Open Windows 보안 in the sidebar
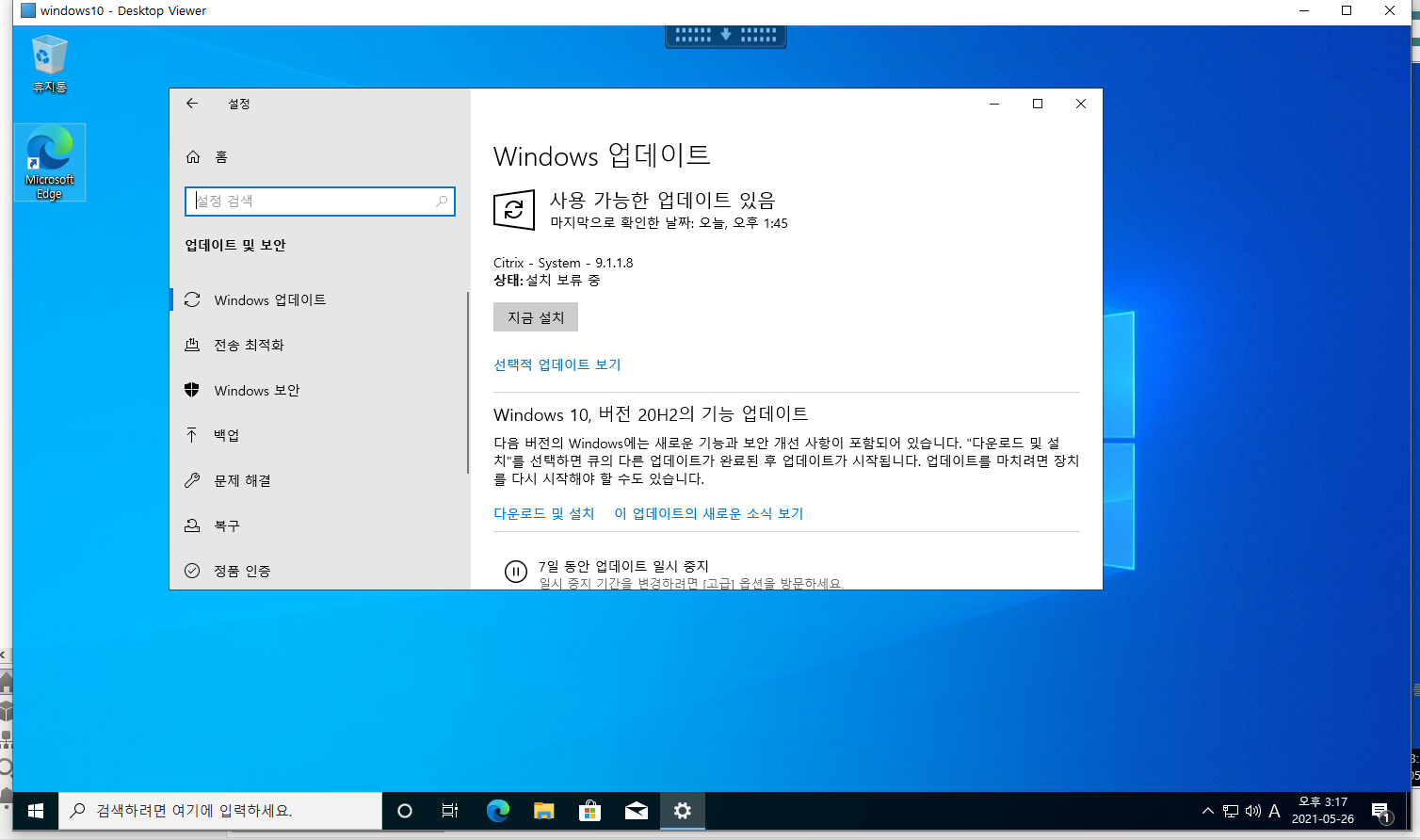 click(x=318, y=390)
